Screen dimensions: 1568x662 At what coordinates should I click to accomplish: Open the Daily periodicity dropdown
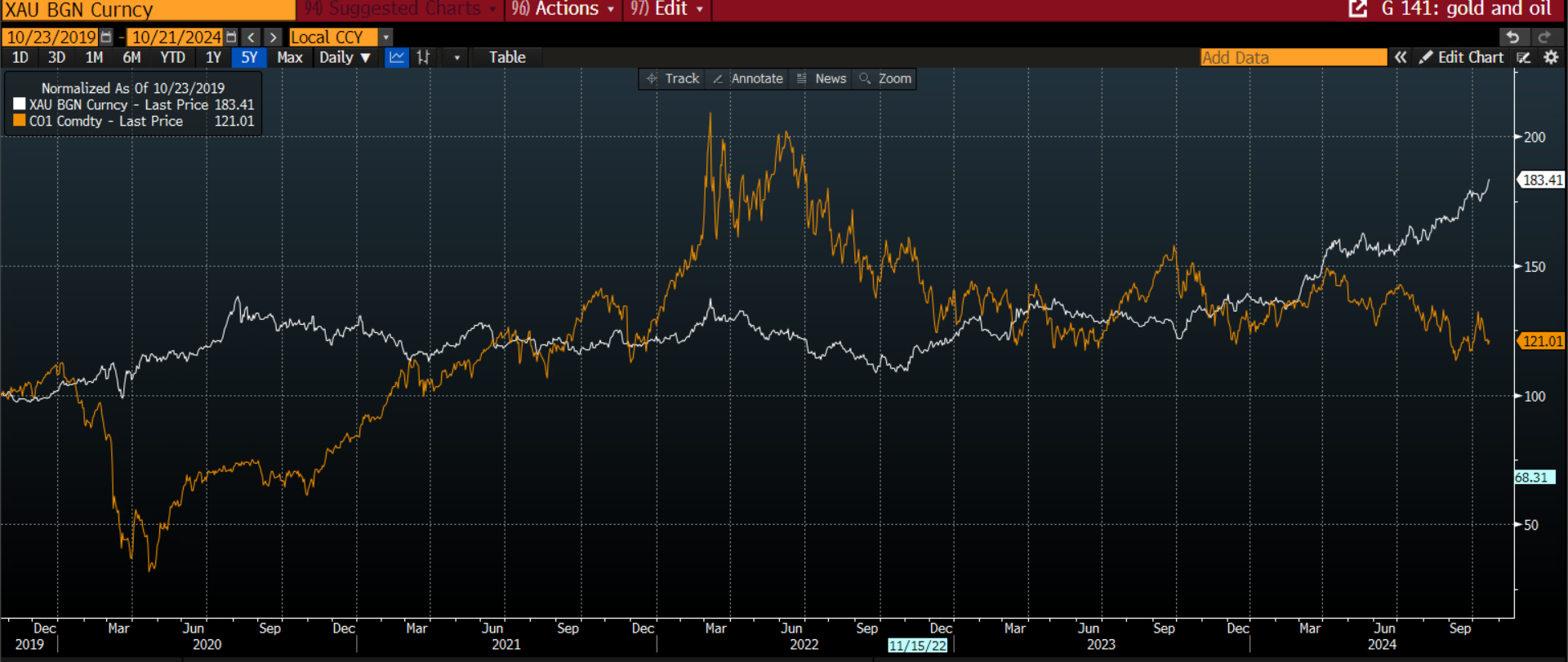[345, 57]
